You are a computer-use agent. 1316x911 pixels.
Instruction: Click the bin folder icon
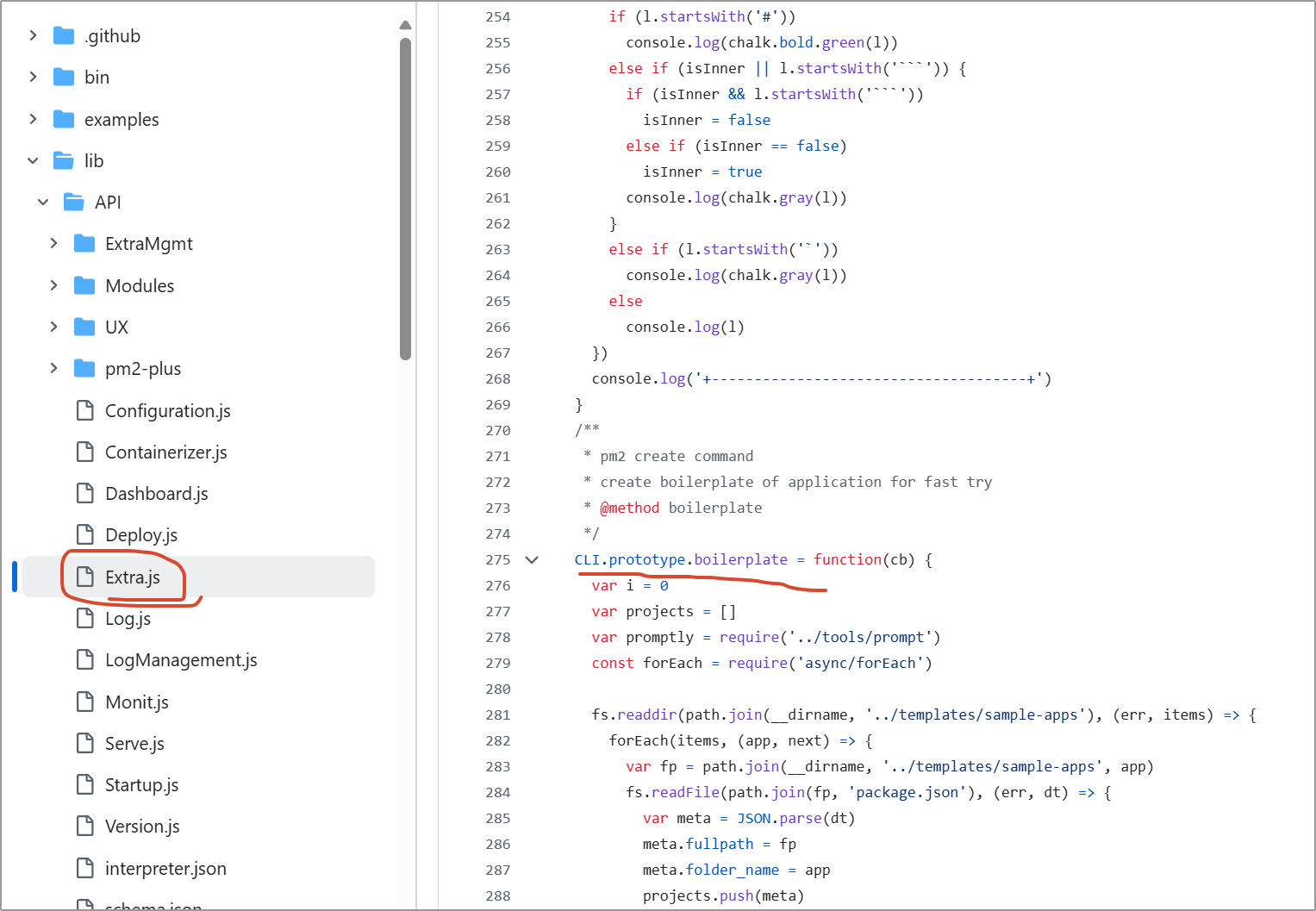click(64, 77)
